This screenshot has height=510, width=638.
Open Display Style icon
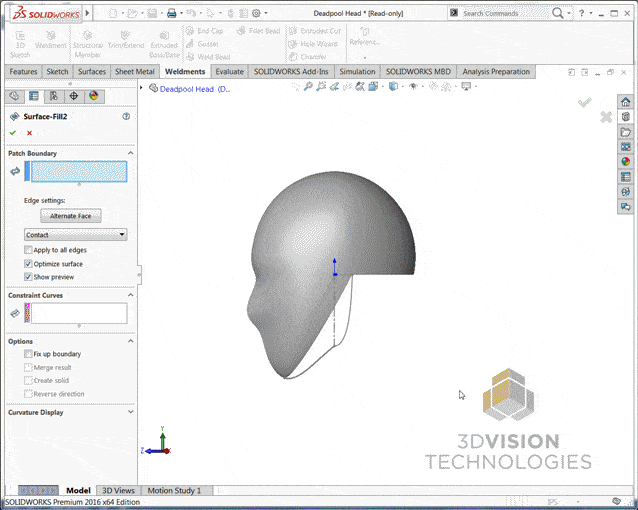coord(393,86)
